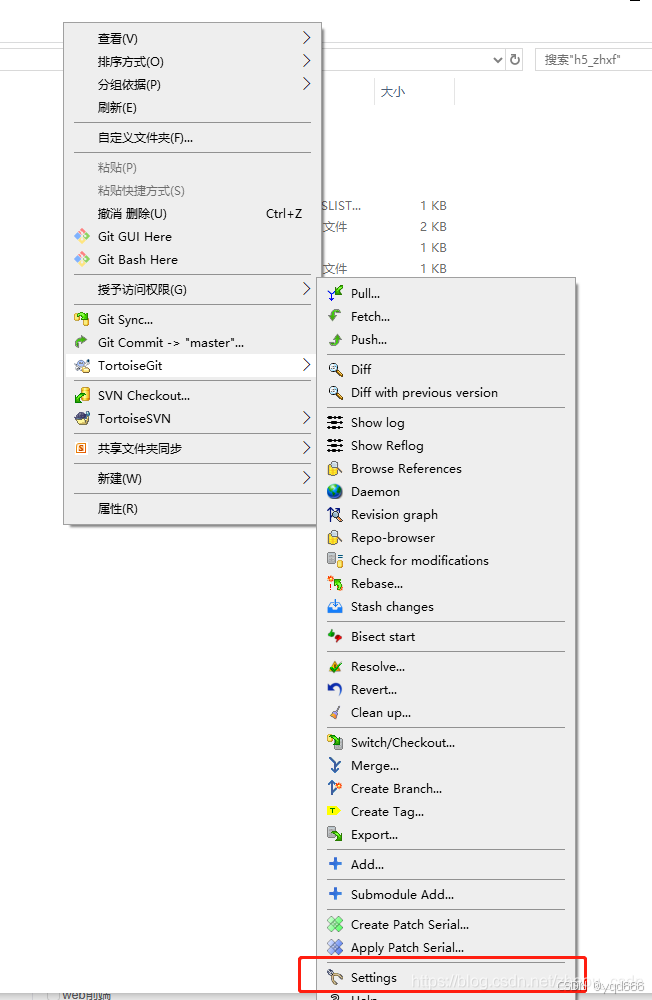Click the Create Patch Serial icon
This screenshot has height=1000, width=652.
click(335, 924)
